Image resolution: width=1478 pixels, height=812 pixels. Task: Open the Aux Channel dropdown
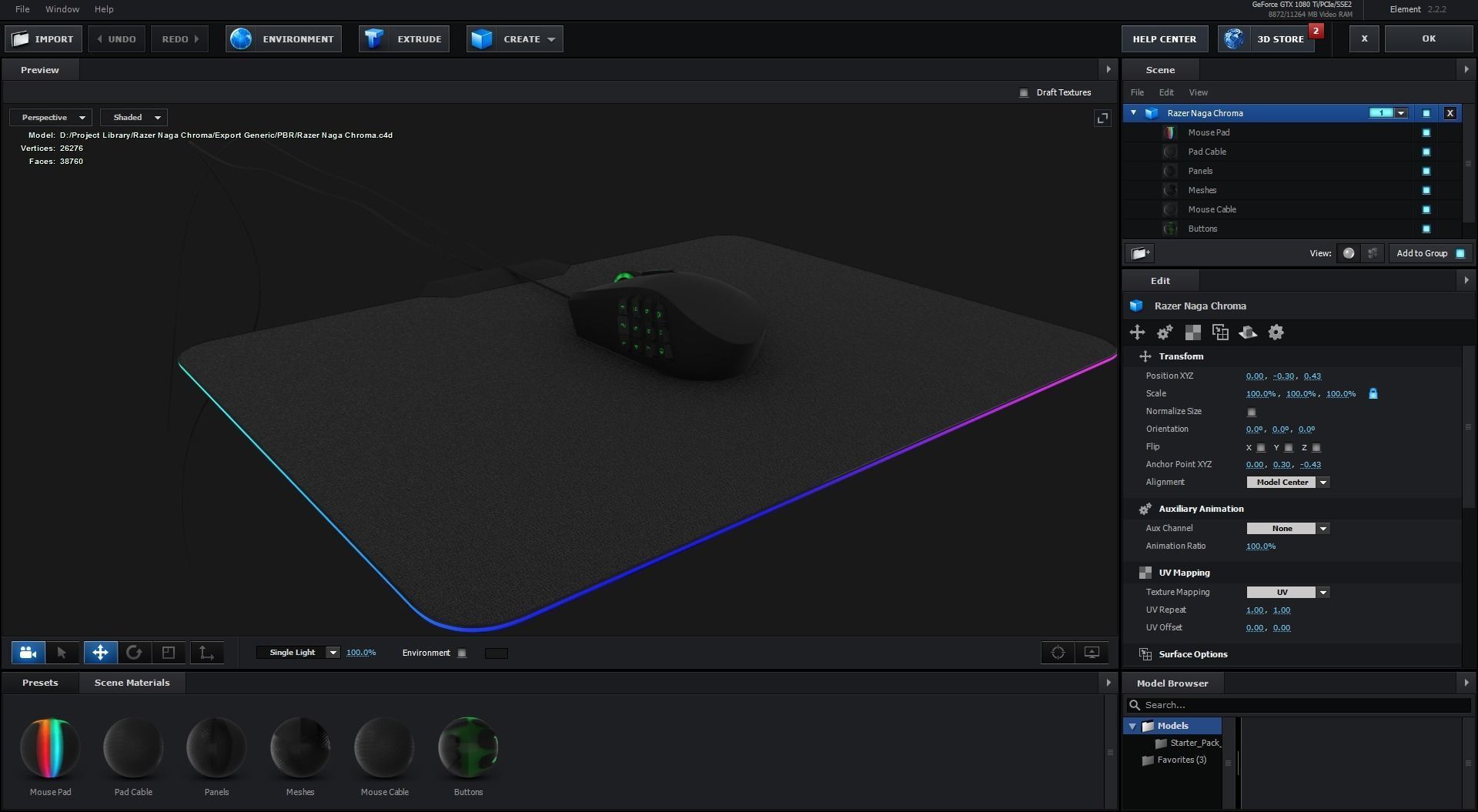(1288, 529)
